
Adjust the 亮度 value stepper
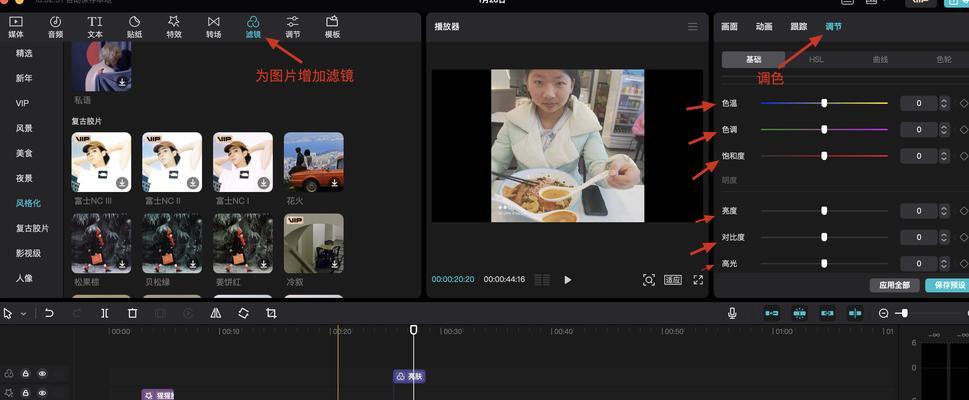click(x=944, y=211)
